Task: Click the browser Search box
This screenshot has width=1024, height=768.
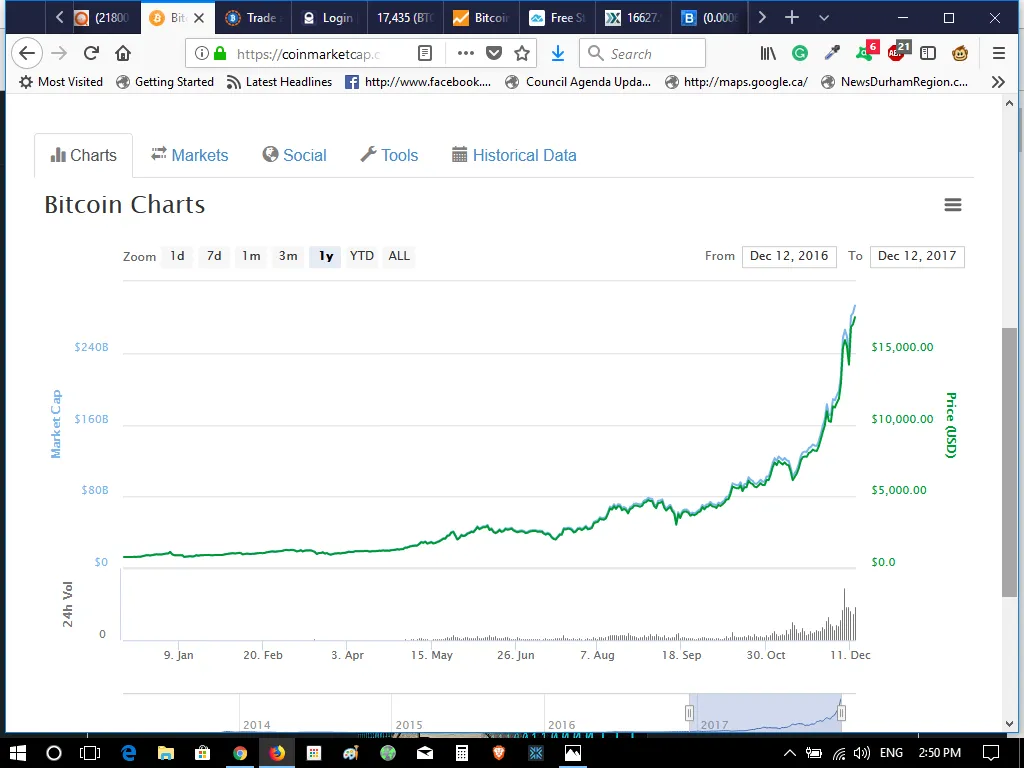Action: 643,54
